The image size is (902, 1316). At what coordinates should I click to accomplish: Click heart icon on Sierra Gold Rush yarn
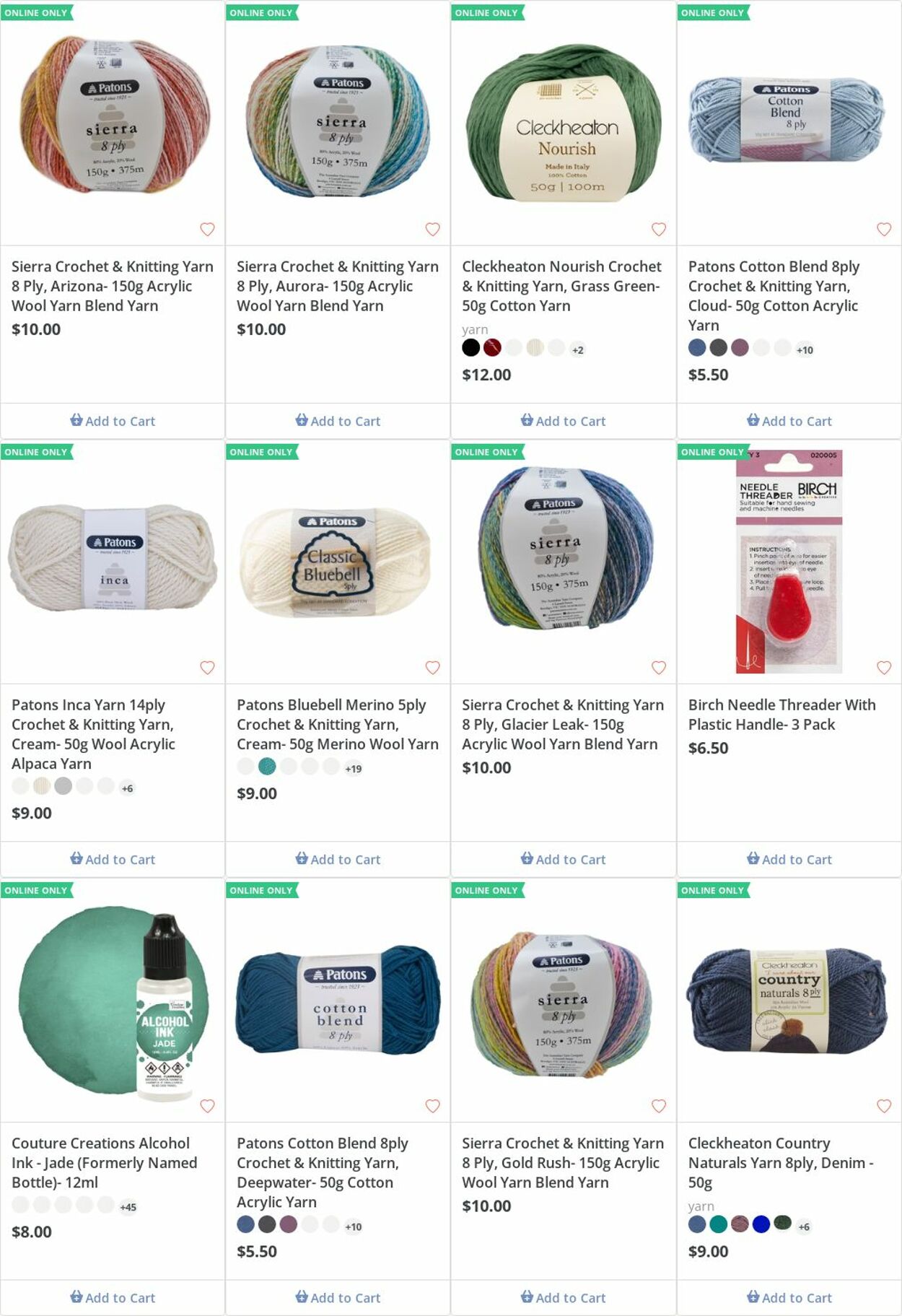tap(659, 1106)
